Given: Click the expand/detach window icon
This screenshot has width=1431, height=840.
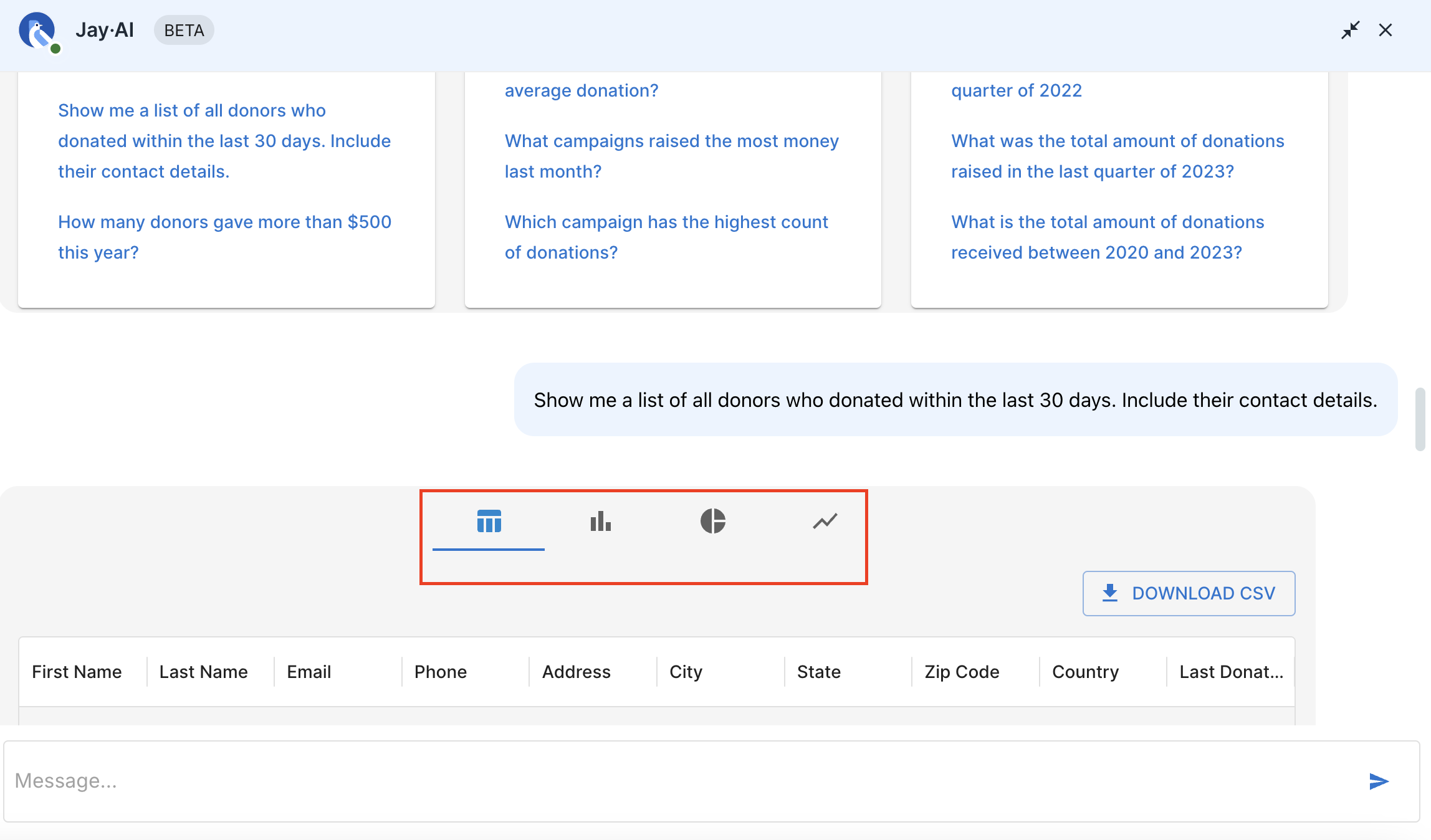Looking at the screenshot, I should (1350, 28).
